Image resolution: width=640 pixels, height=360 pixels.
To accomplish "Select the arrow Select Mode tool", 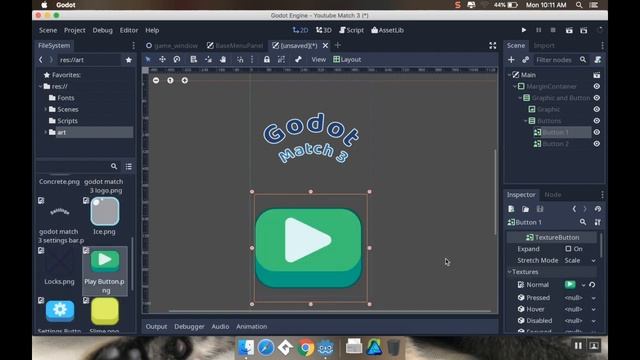I will [x=148, y=60].
